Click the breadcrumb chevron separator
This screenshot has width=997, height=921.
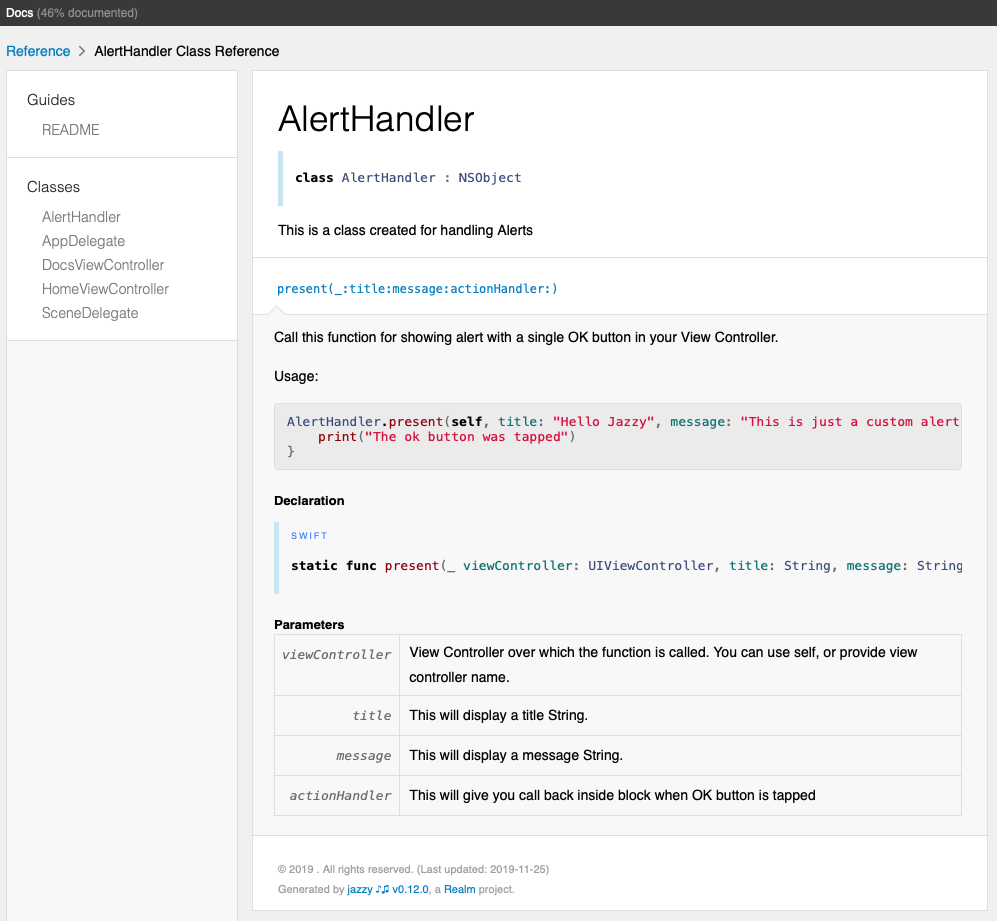tap(82, 52)
